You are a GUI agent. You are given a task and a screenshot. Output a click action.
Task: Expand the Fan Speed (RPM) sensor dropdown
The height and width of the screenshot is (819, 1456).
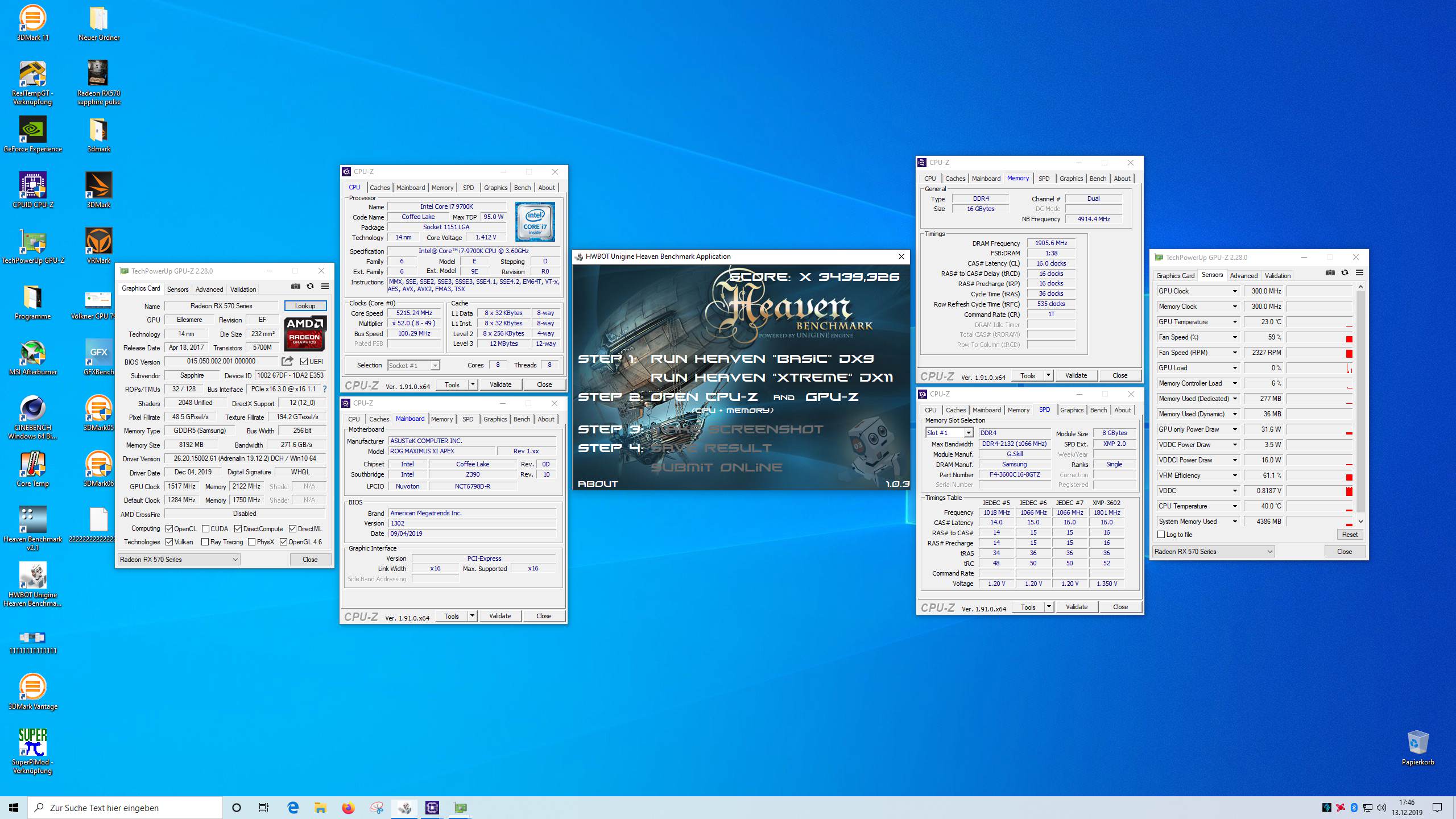1235,353
